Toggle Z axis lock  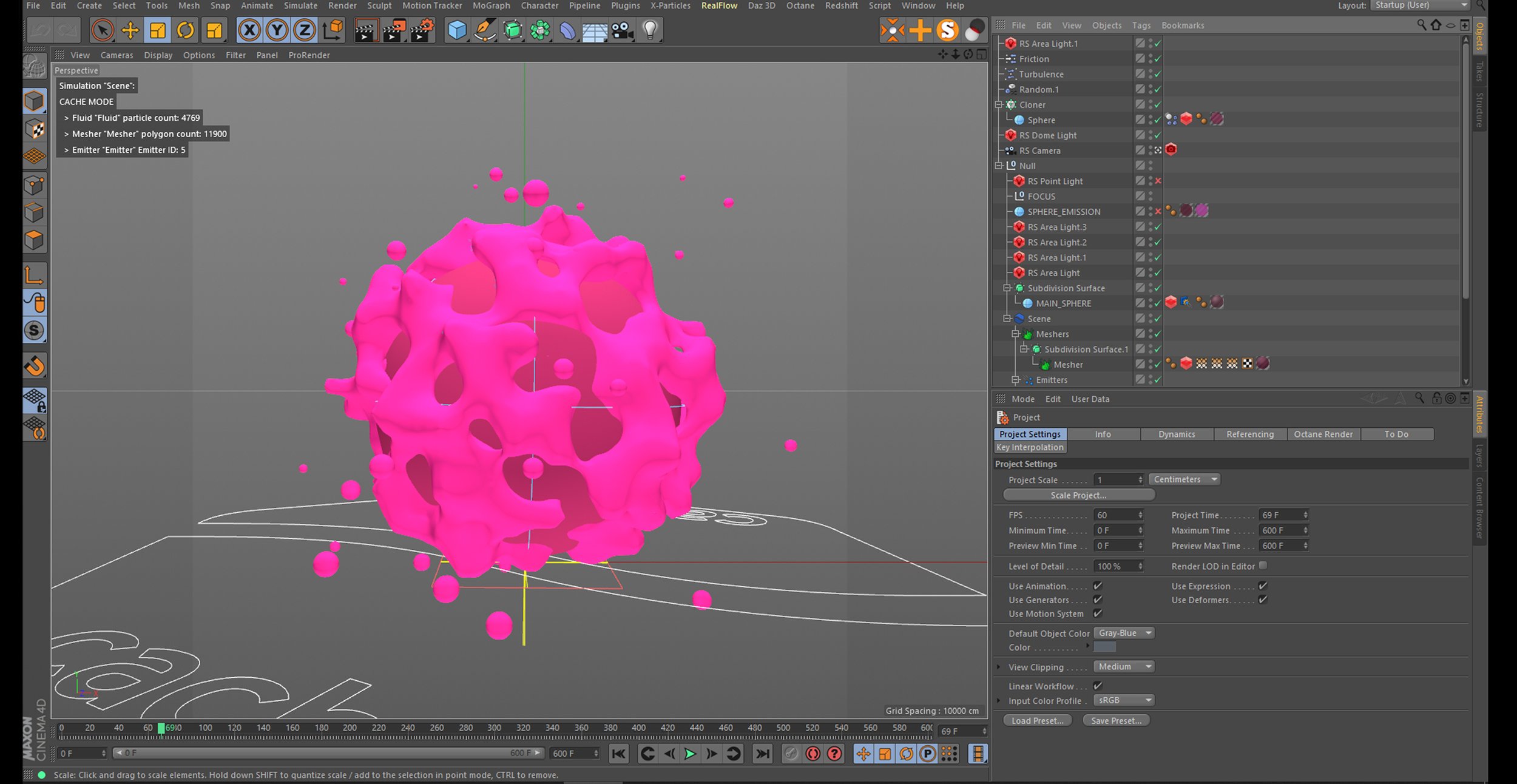click(x=304, y=30)
